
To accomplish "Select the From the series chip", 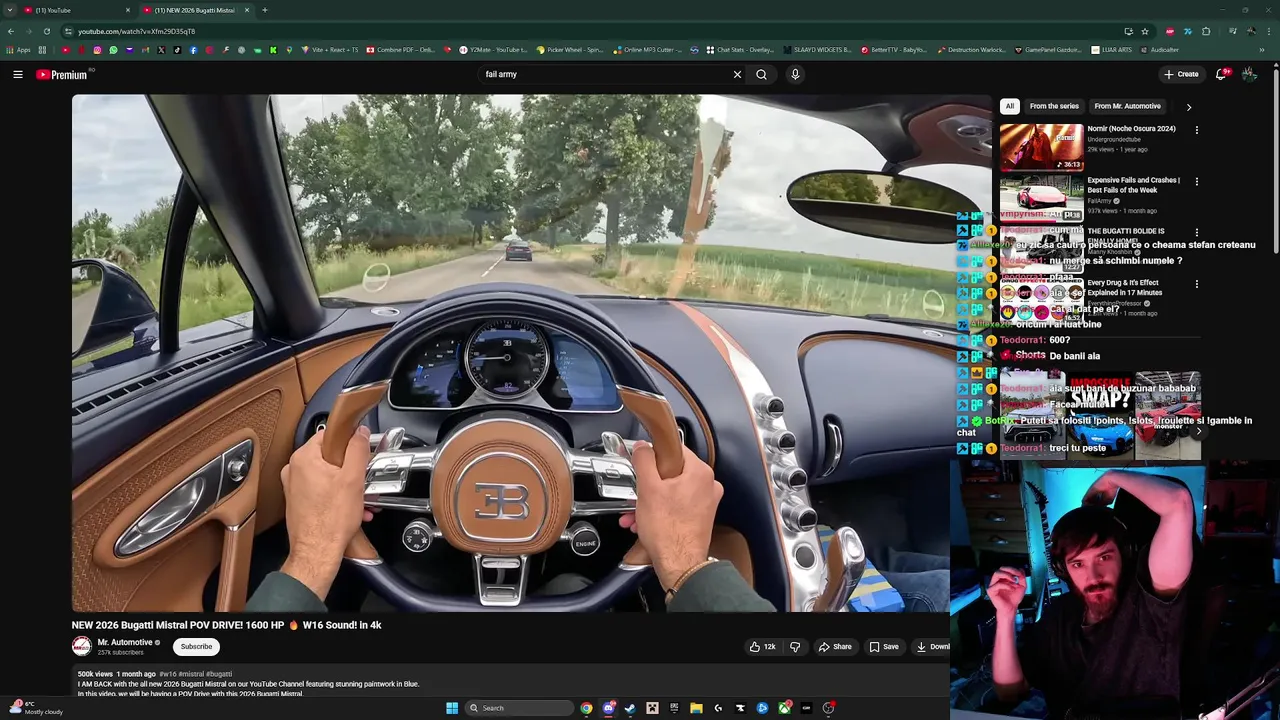I will tap(1054, 106).
